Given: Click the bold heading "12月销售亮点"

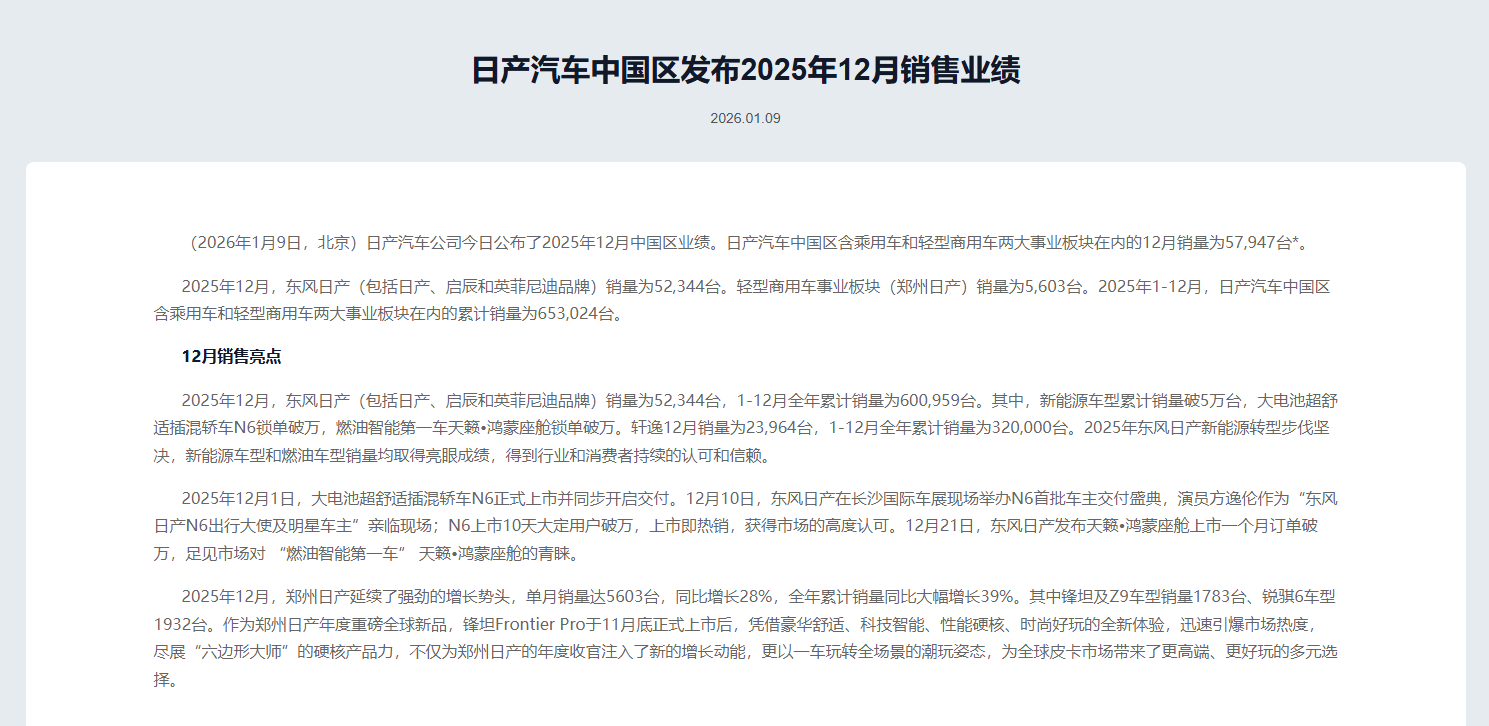Looking at the screenshot, I should pos(231,357).
